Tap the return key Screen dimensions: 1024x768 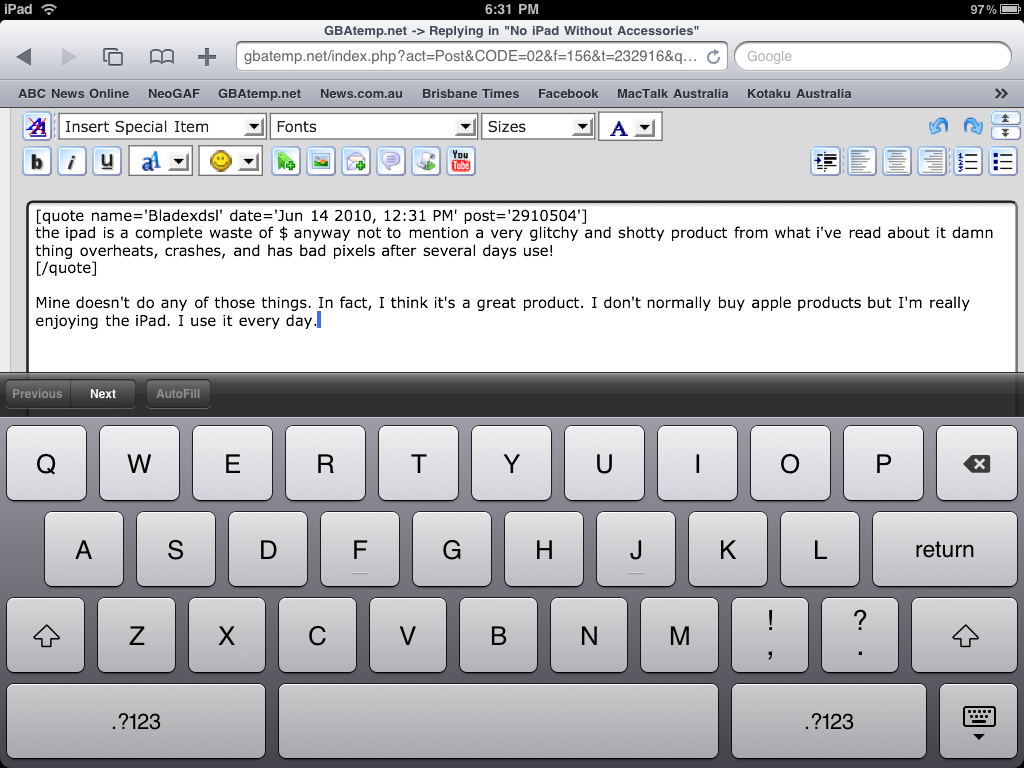click(944, 549)
